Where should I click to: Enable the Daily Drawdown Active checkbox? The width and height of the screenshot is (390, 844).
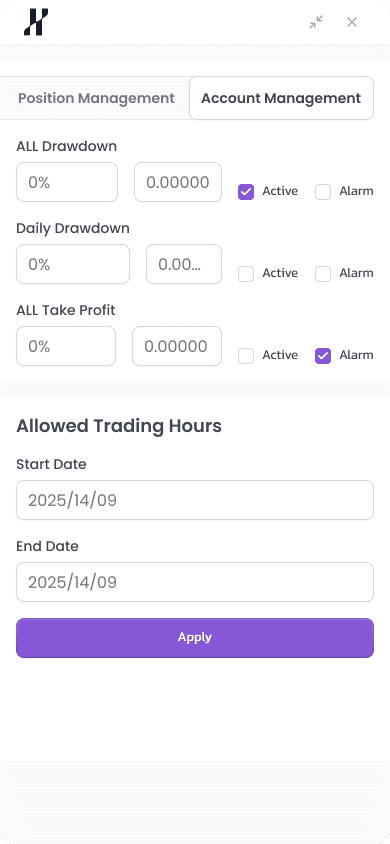[246, 274]
